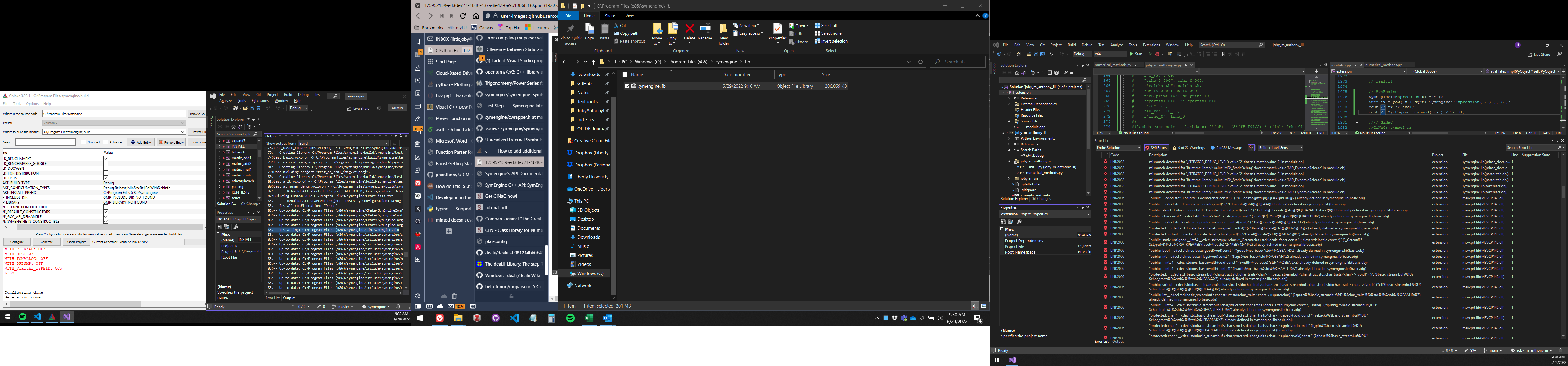The height and width of the screenshot is (366, 1568).
Task: Open the Analyze menu in right Visual Studio
Action: click(1116, 44)
